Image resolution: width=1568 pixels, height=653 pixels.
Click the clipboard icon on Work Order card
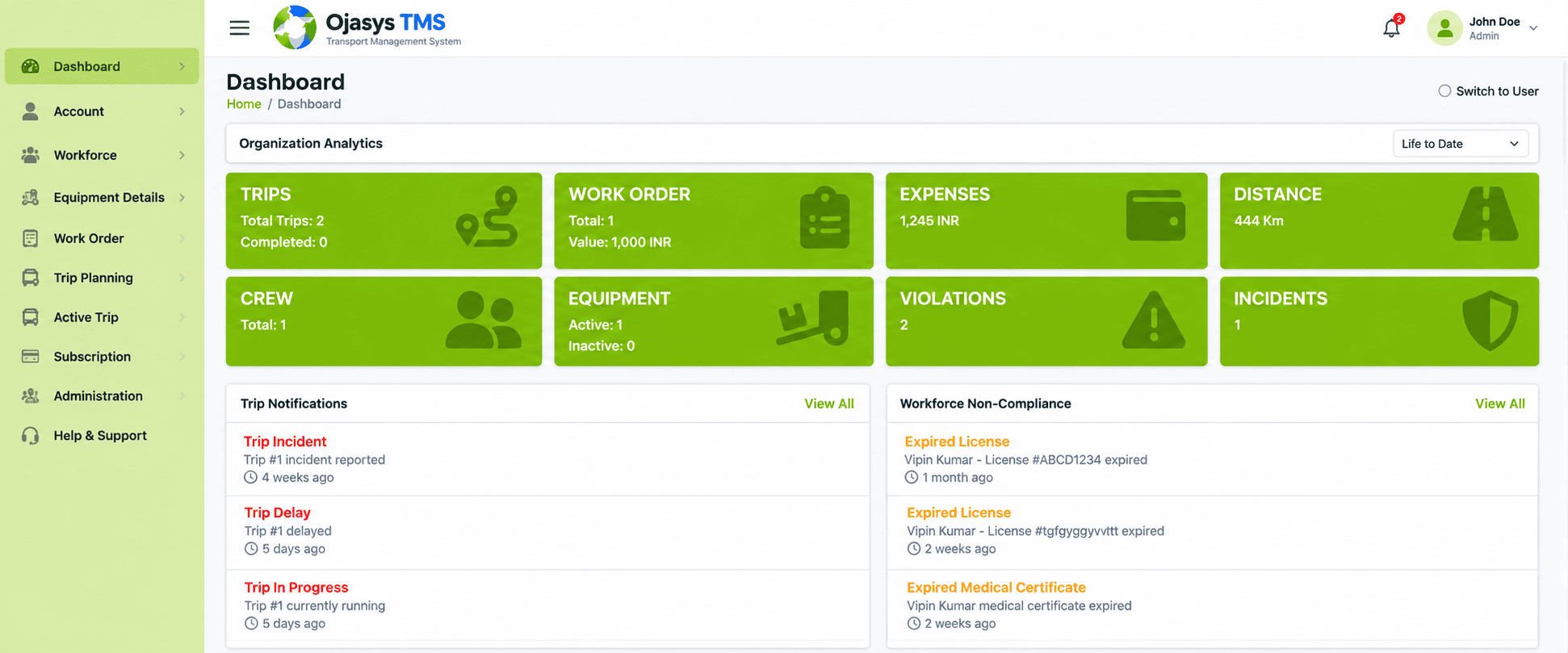pos(824,218)
